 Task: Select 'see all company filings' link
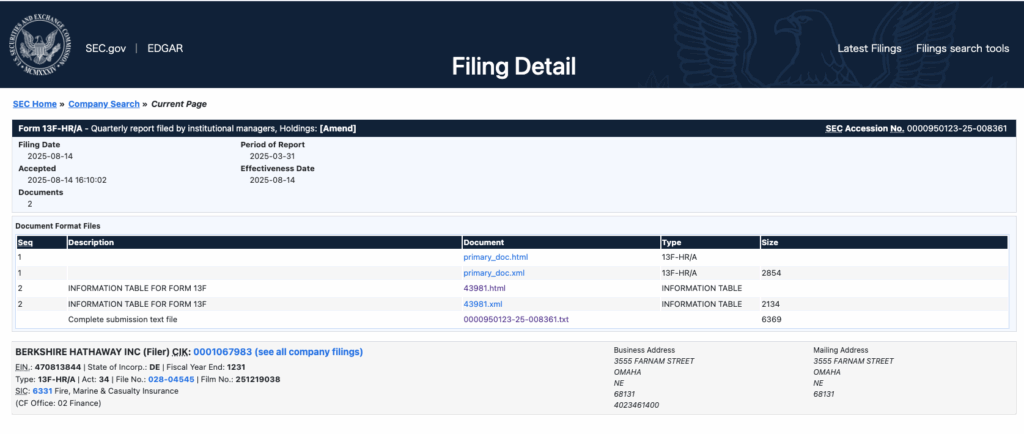click(x=309, y=352)
